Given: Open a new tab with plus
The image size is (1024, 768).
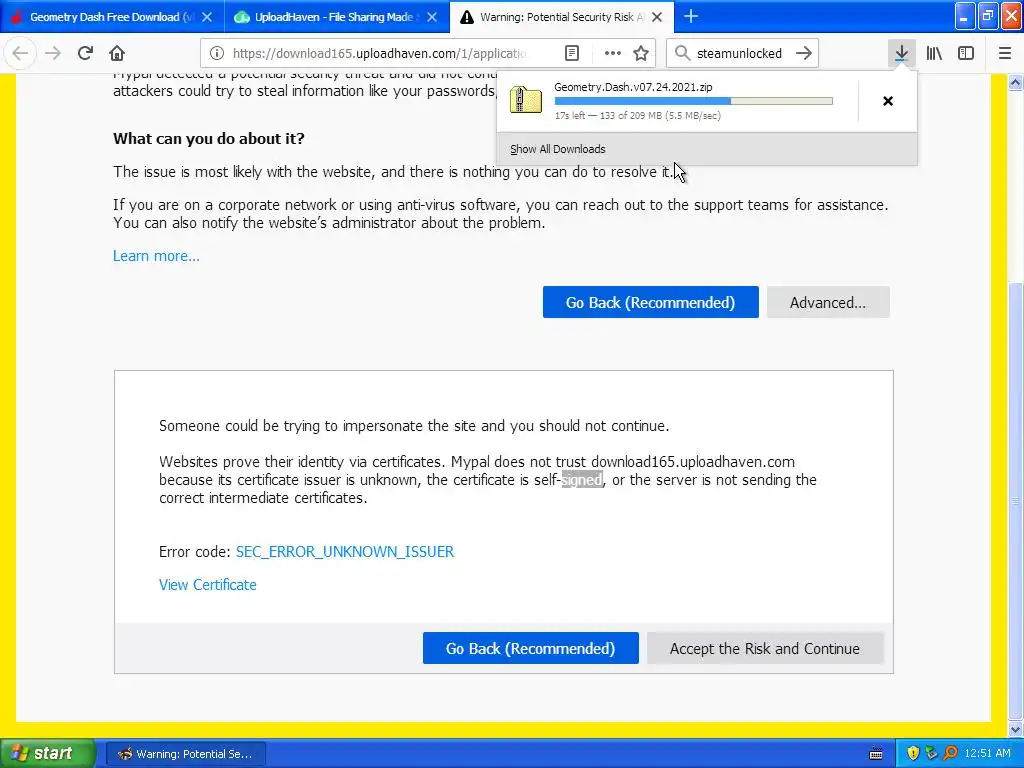Looking at the screenshot, I should click(690, 16).
